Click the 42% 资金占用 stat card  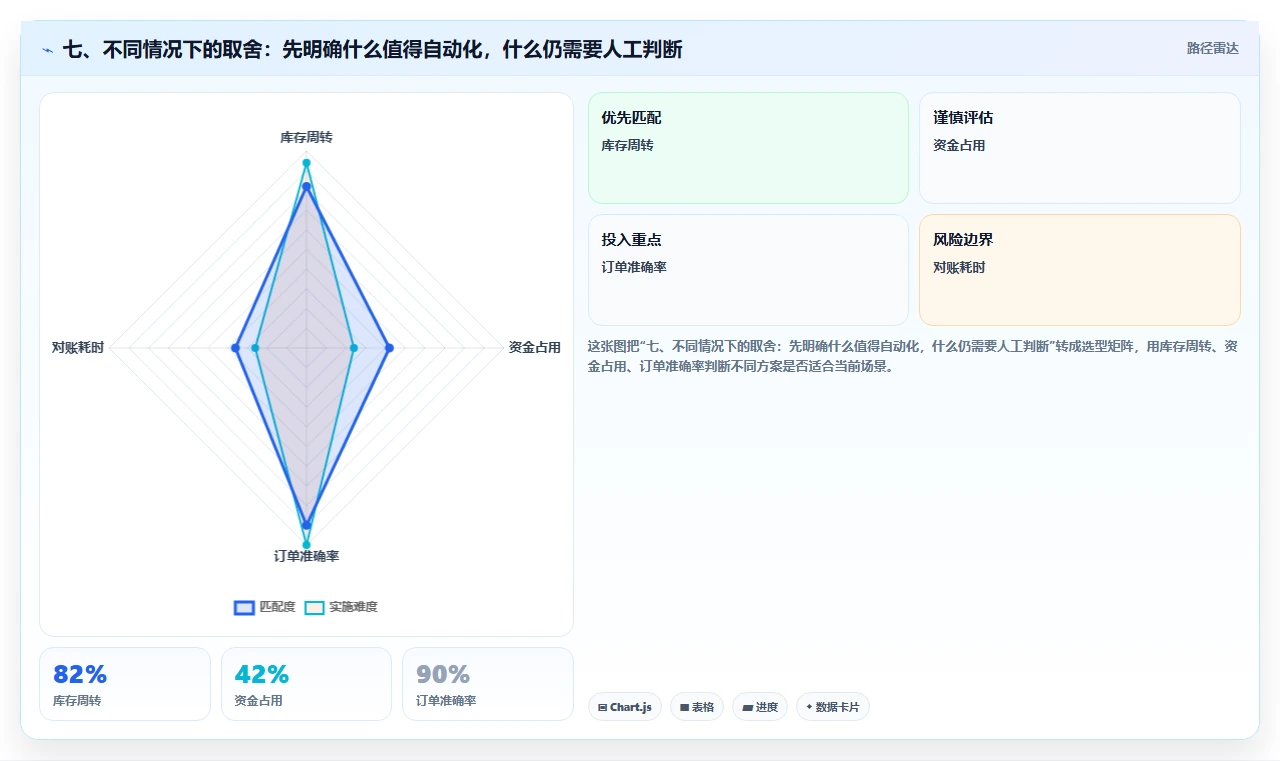306,684
